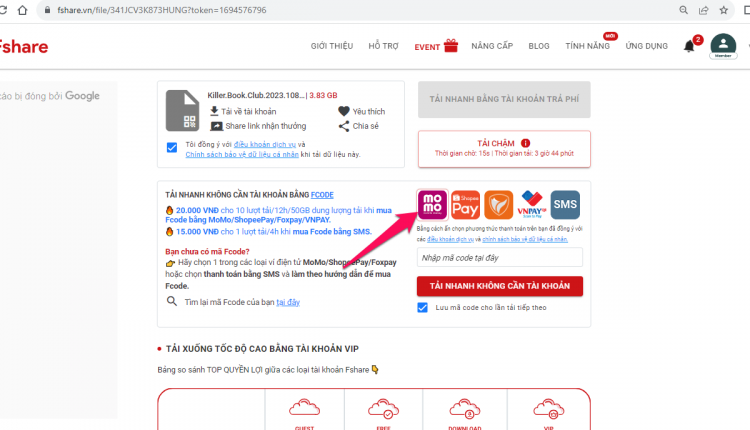Open the NÂNG CẤP menu item
The image size is (750, 430).
pyautogui.click(x=492, y=46)
